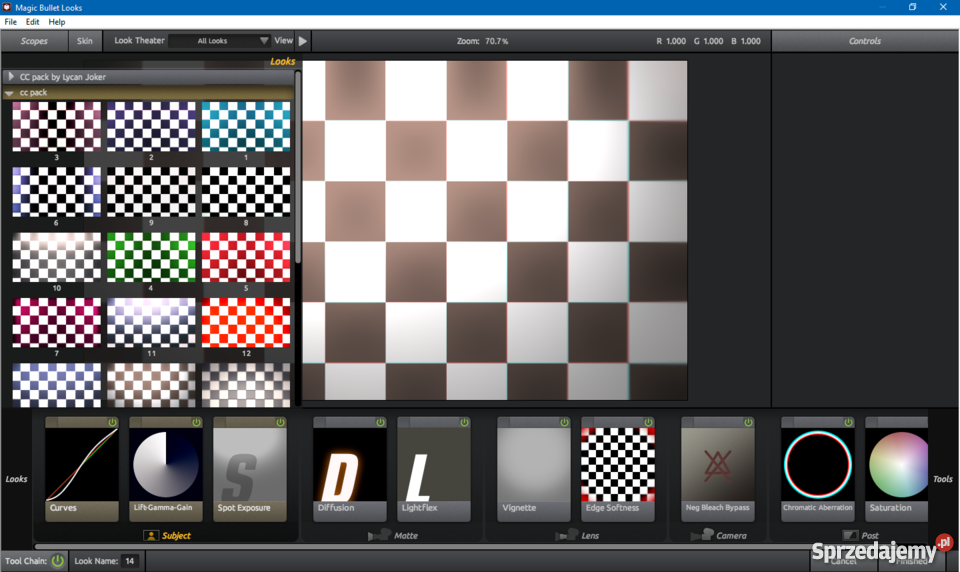
Task: Open the Lift-Gamma-Gain tool
Action: 166,466
